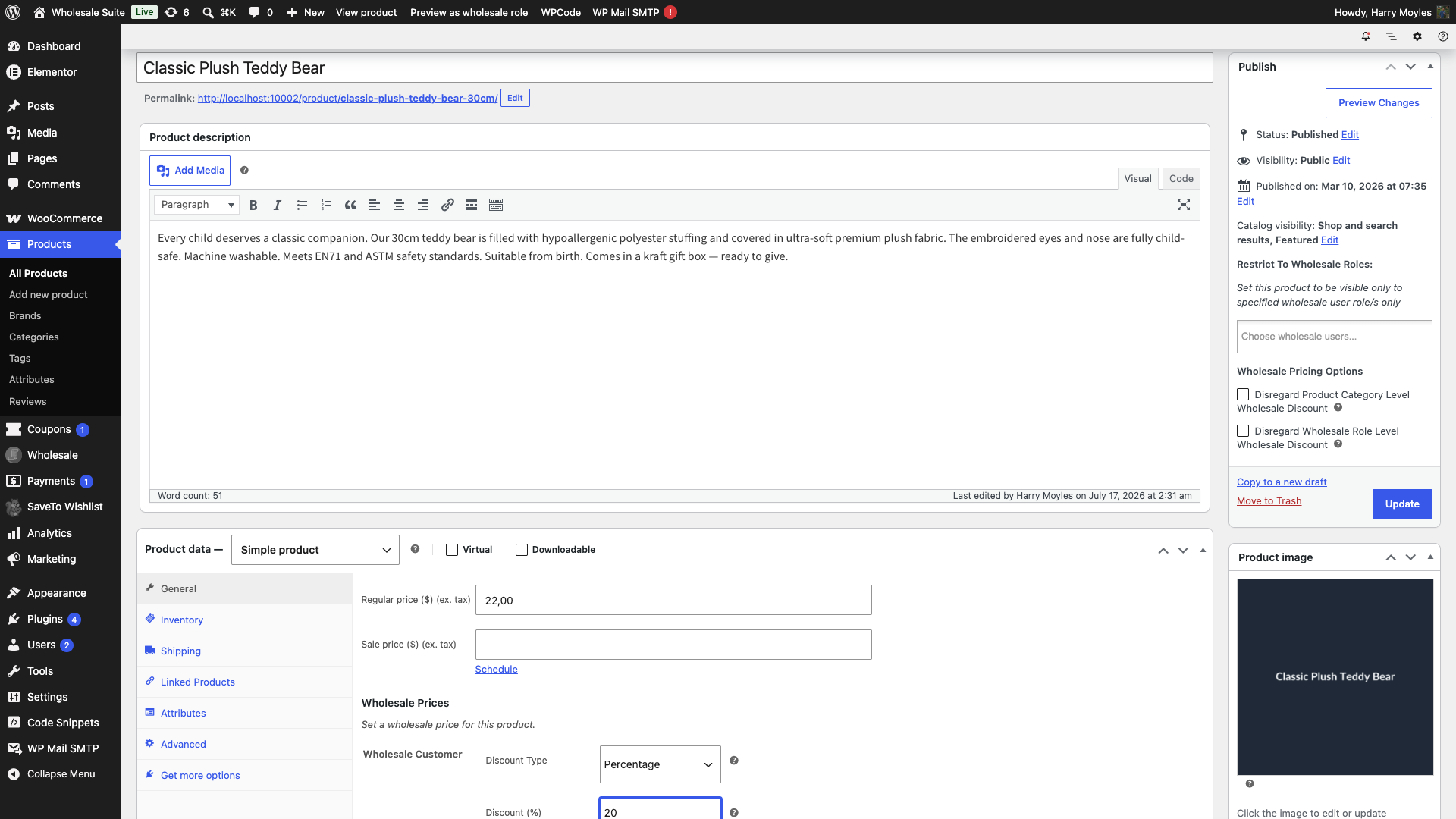Edit the product Visibility setting

(x=1341, y=160)
